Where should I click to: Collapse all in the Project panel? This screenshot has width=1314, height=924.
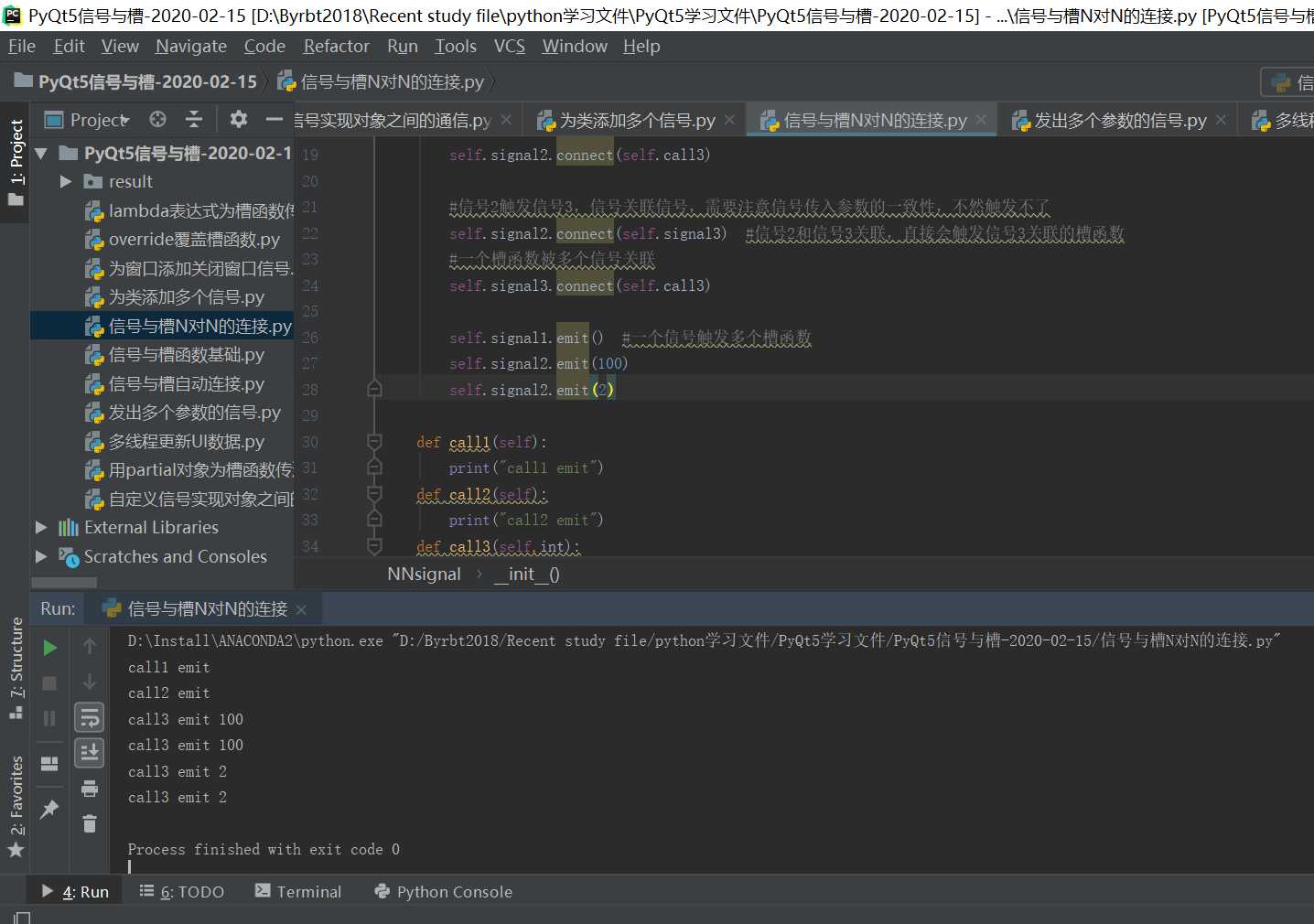point(194,119)
